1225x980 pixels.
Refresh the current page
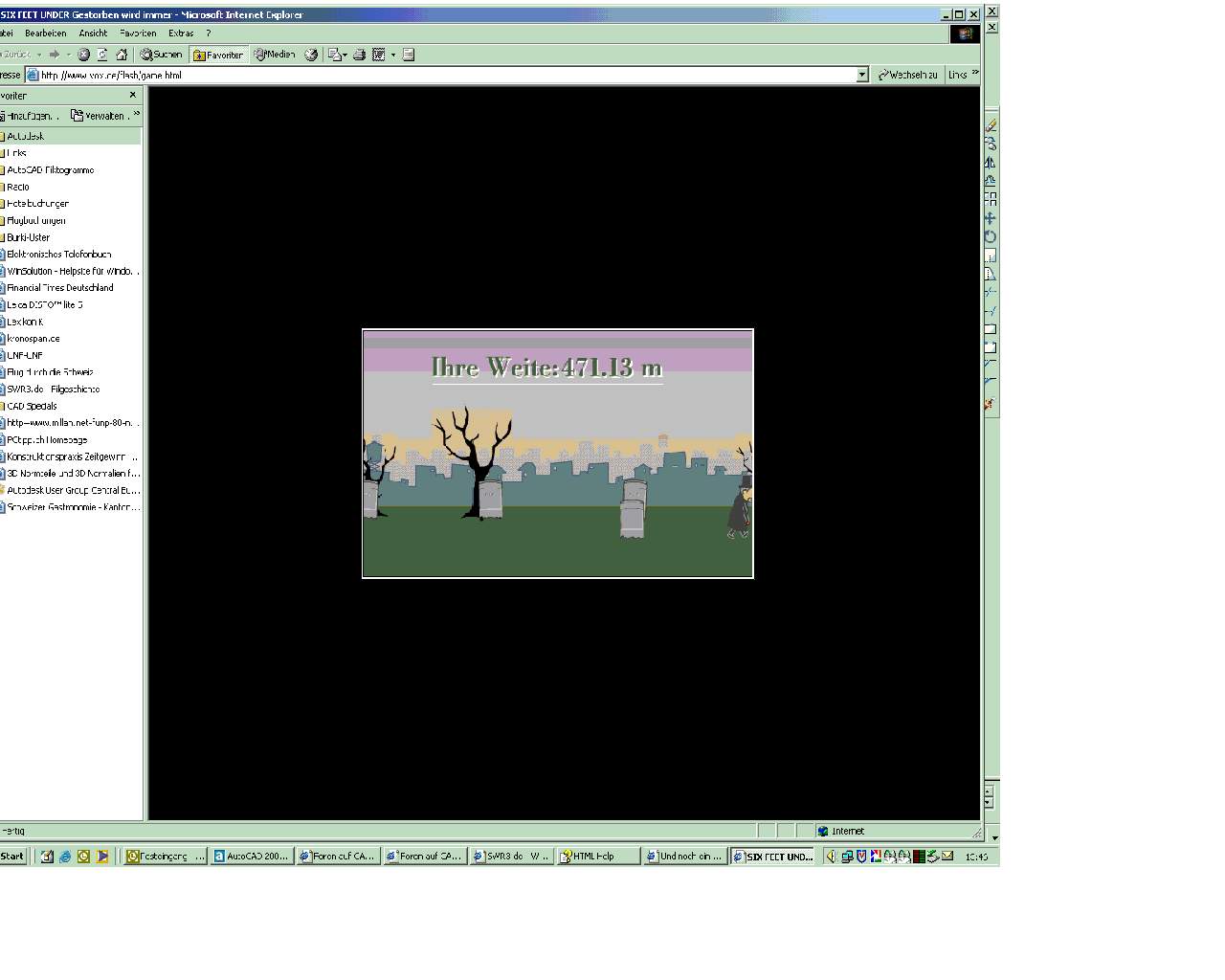click(x=102, y=55)
